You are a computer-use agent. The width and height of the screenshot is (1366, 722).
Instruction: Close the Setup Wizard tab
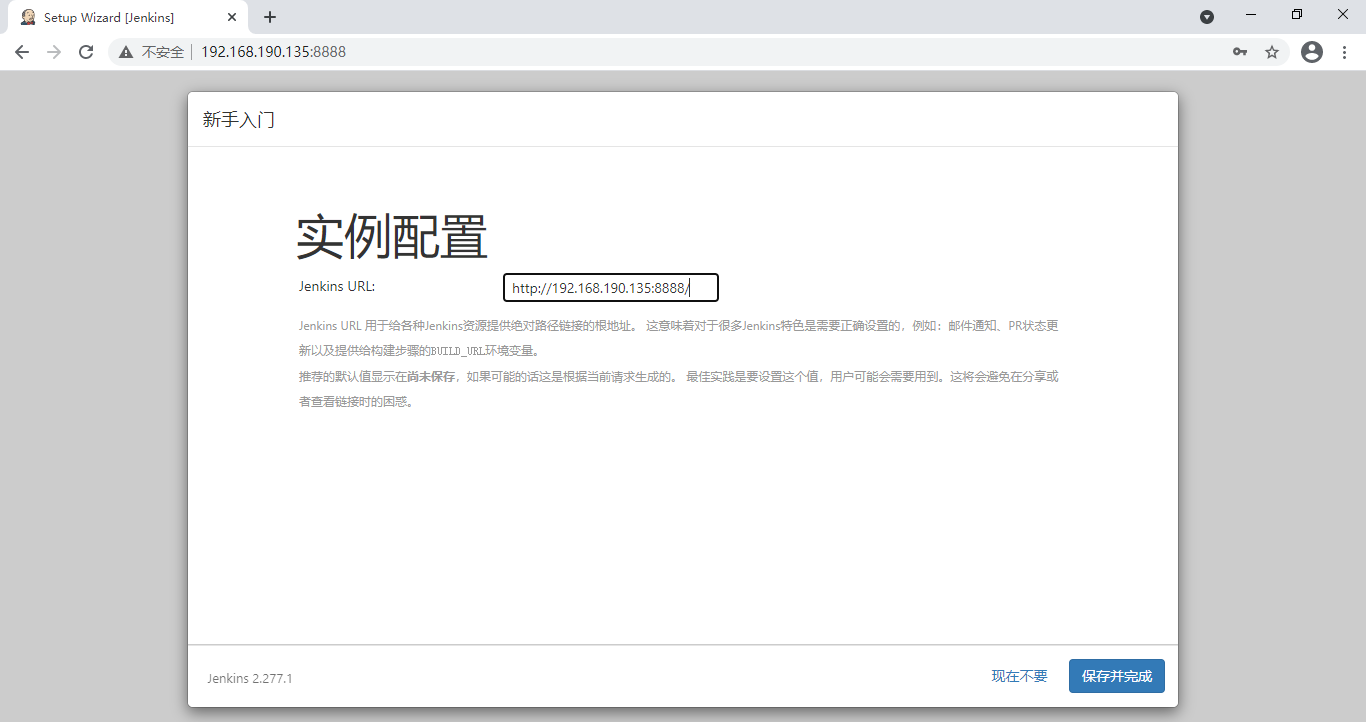[x=232, y=17]
